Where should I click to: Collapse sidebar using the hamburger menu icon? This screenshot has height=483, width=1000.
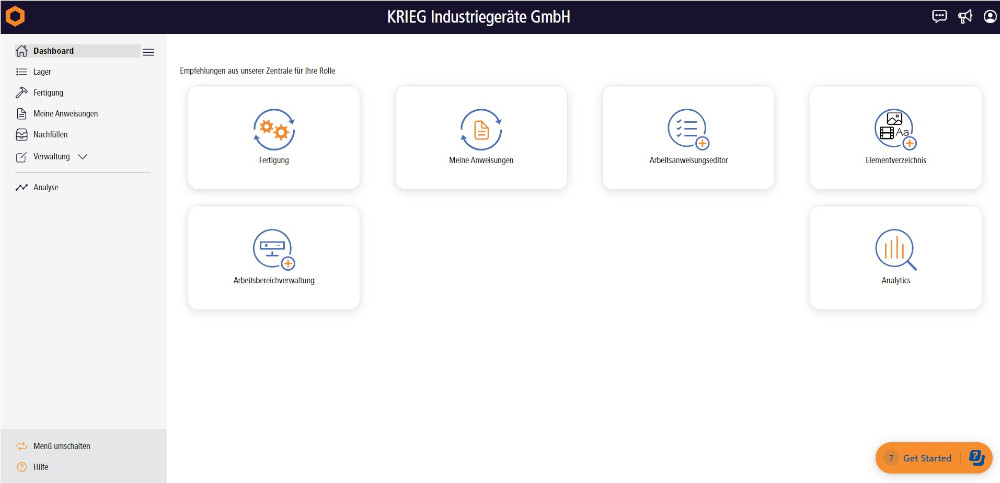pyautogui.click(x=148, y=52)
